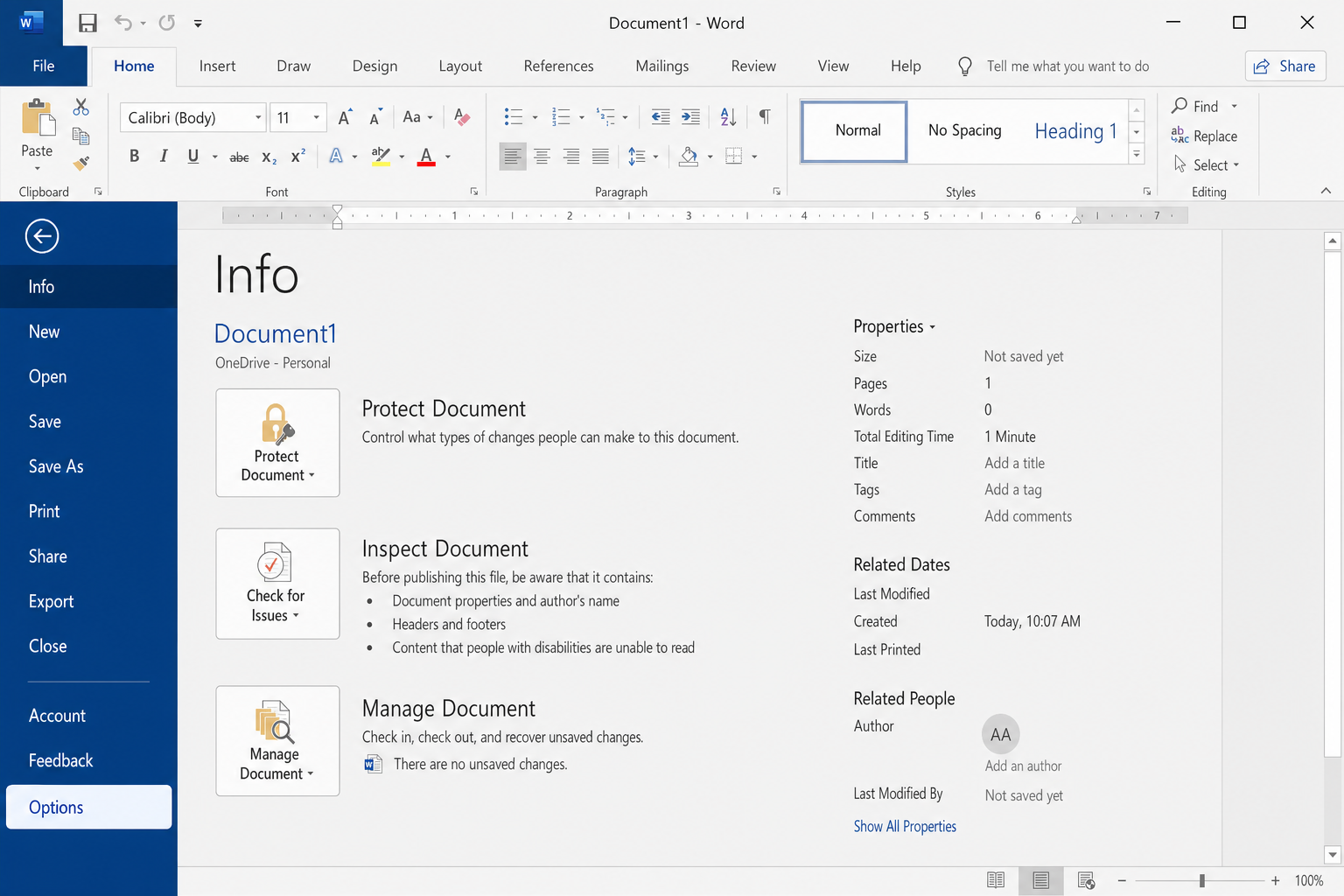Click the Paste clipboard icon
The width and height of the screenshot is (1344, 896).
tap(37, 119)
